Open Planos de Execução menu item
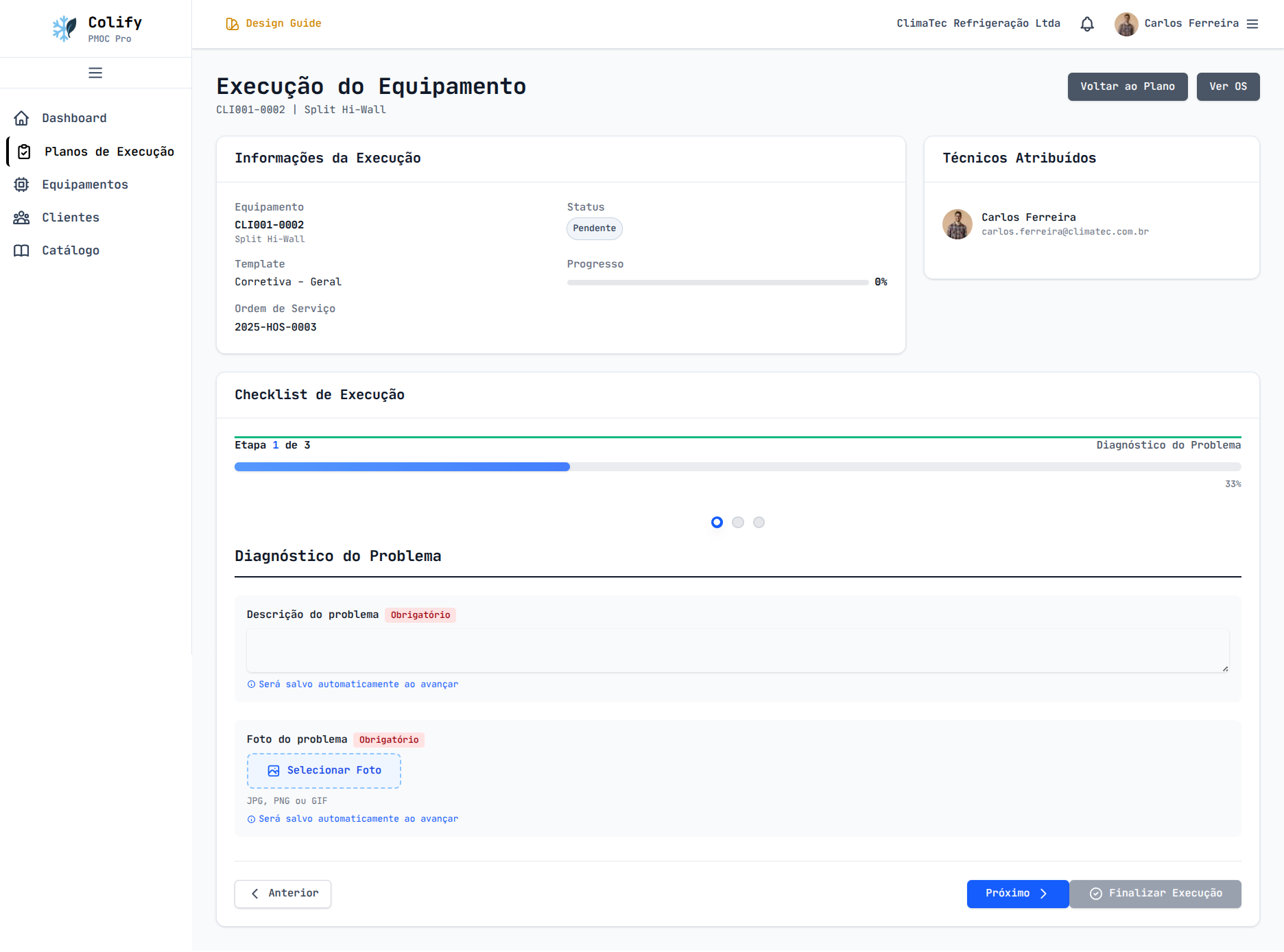 click(109, 152)
